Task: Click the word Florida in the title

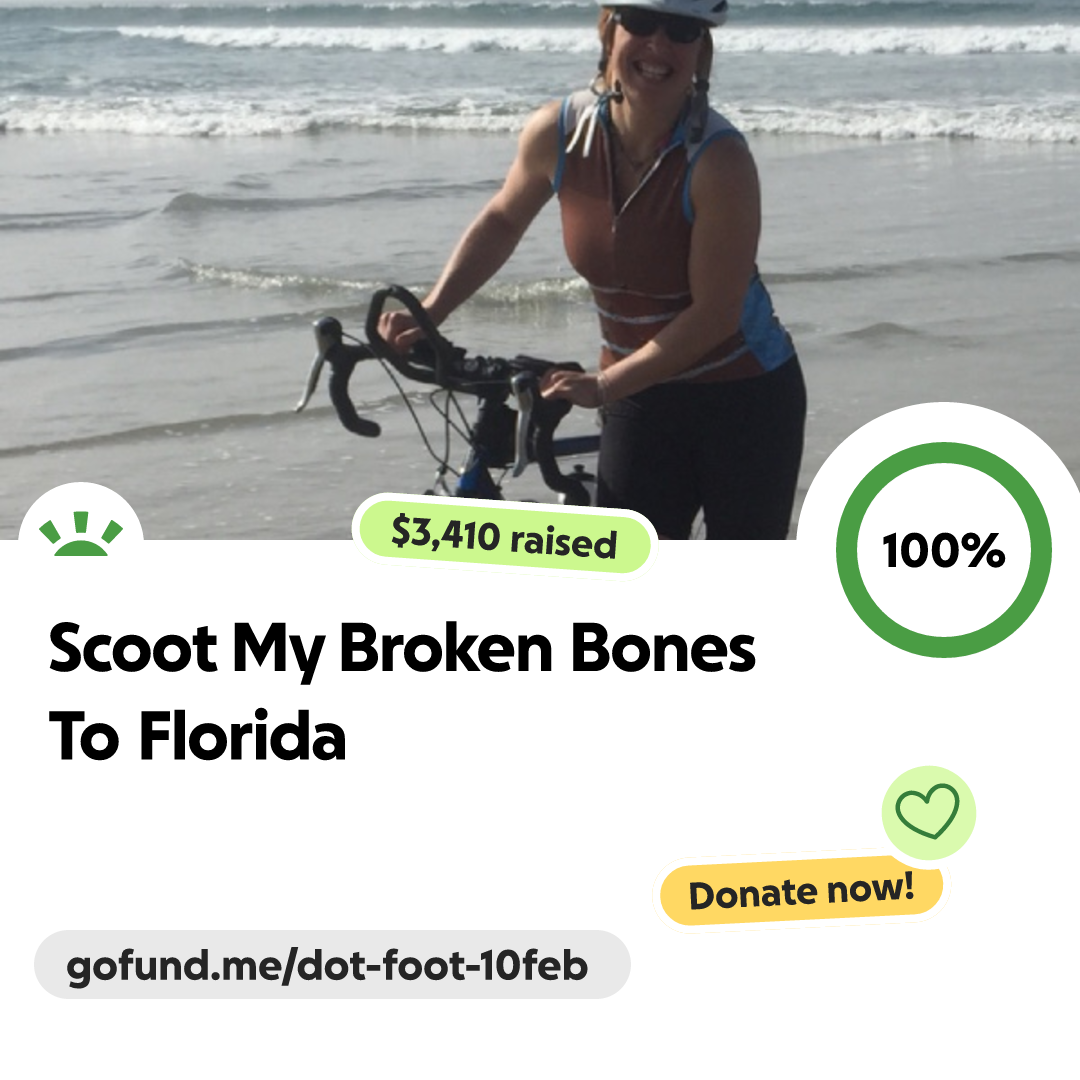Action: pos(242,736)
